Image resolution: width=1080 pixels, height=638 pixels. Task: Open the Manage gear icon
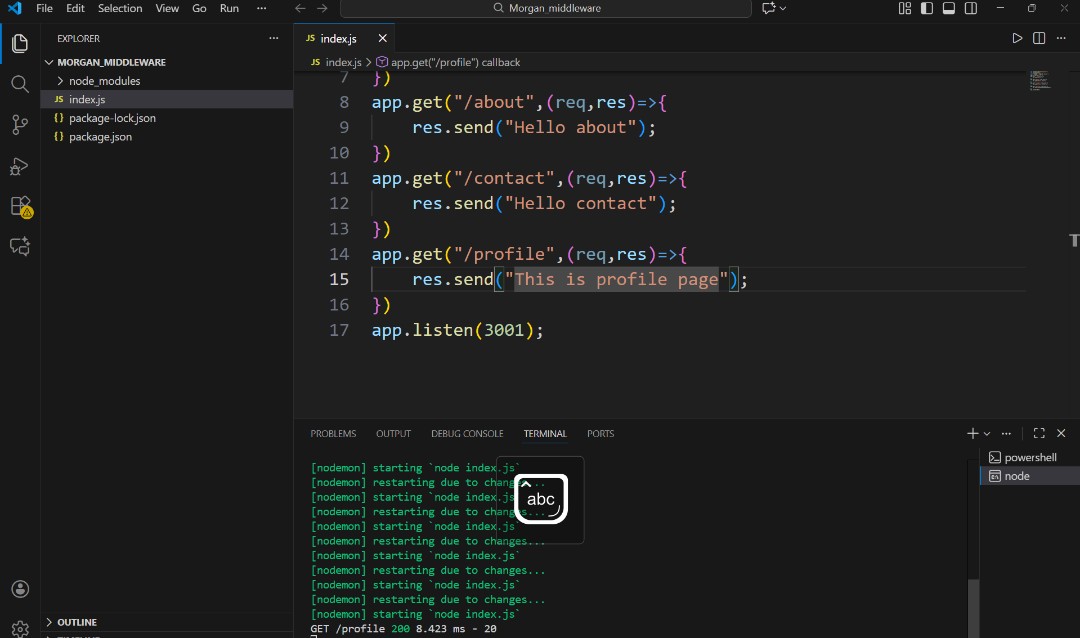[19, 627]
